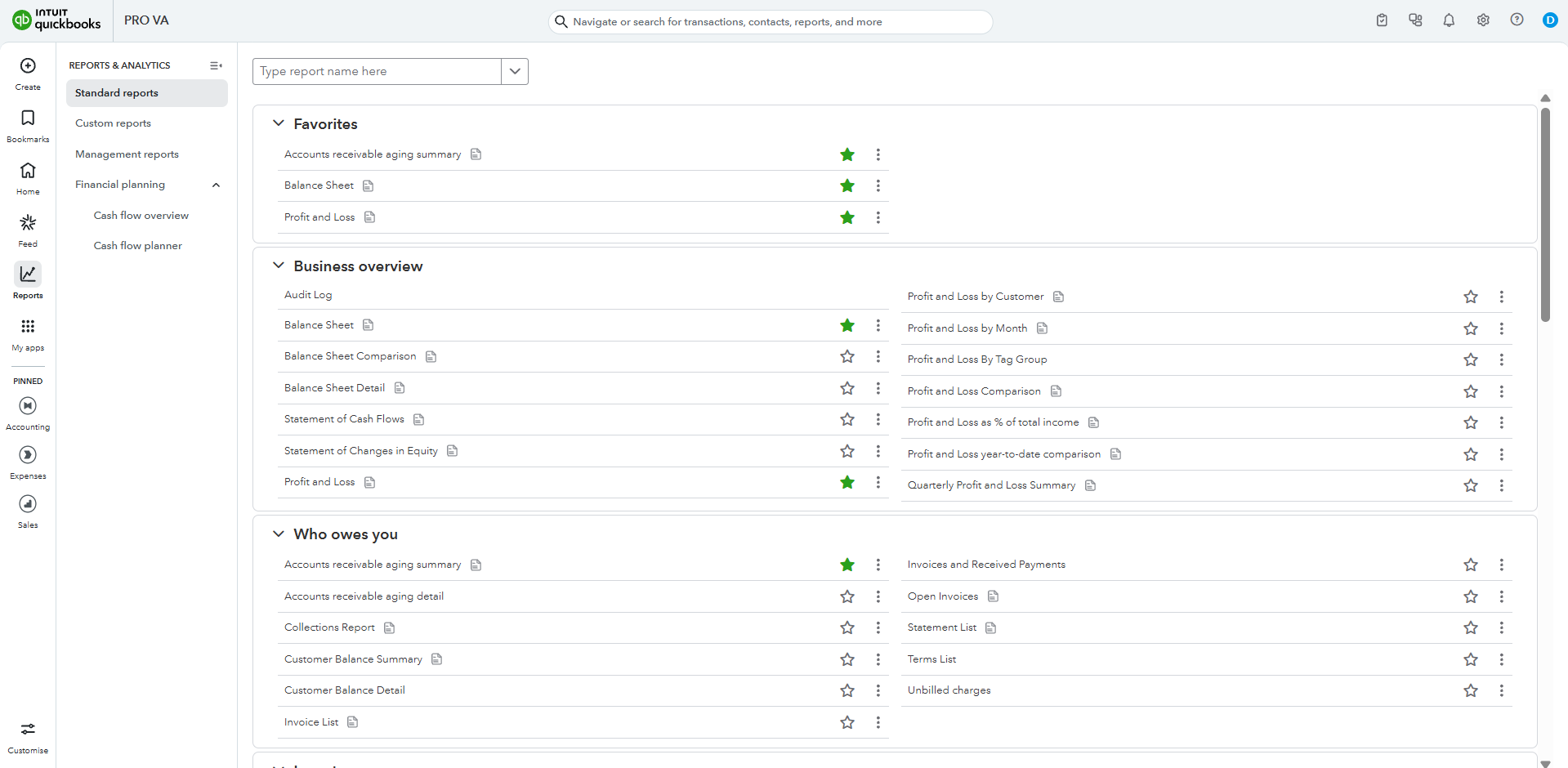Go to Home in the sidebar
Viewport: 1568px width, 768px height.
pyautogui.click(x=28, y=171)
